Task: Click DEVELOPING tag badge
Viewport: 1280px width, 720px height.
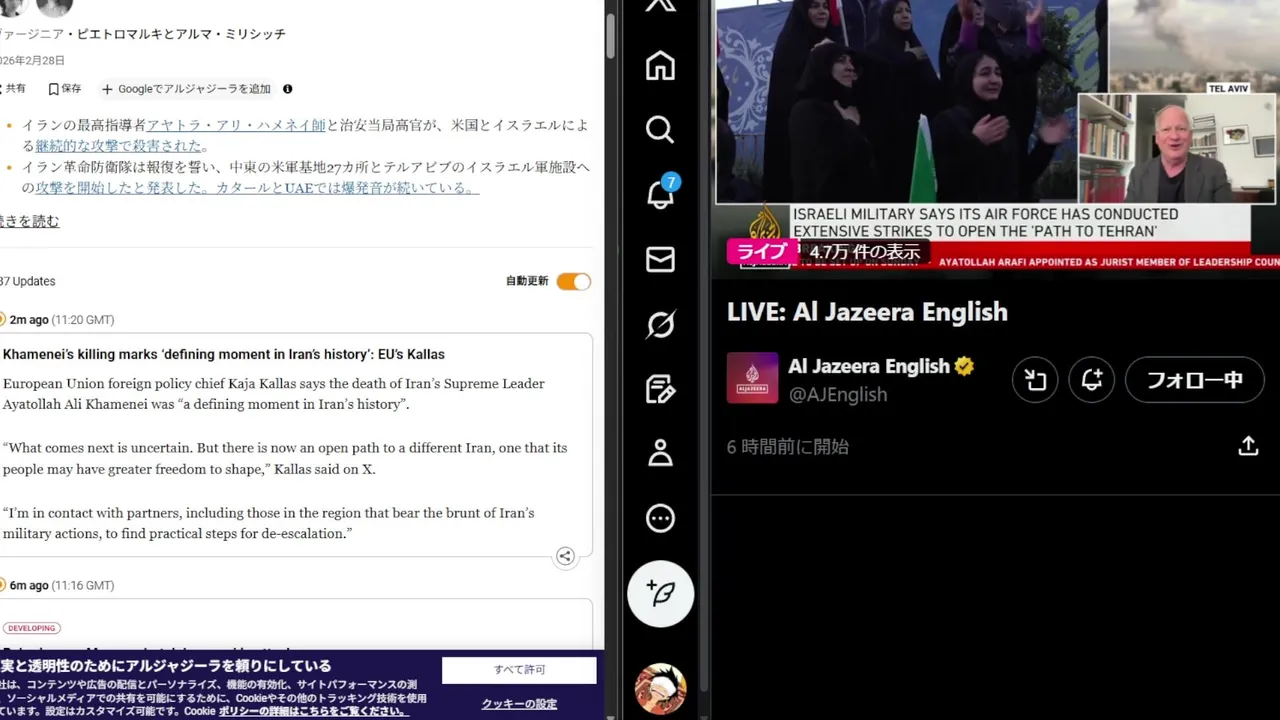Action: 32,628
